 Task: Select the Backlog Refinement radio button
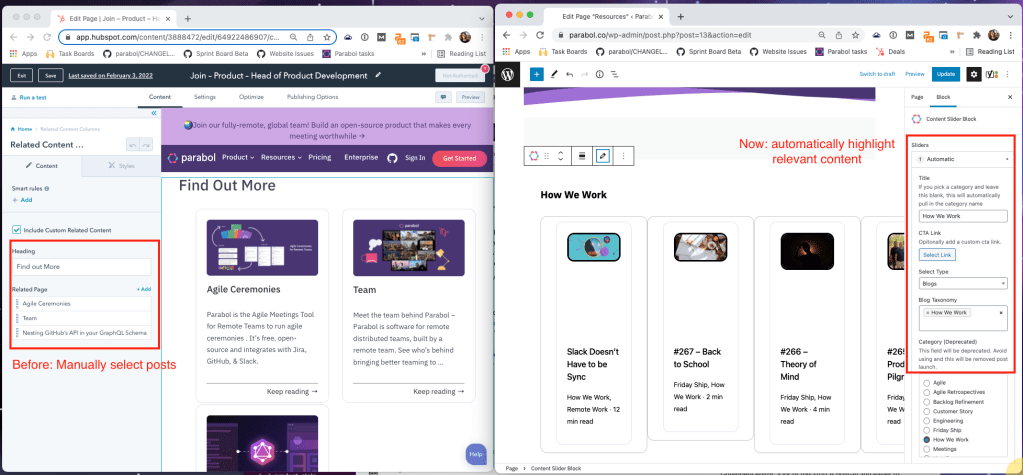(926, 402)
